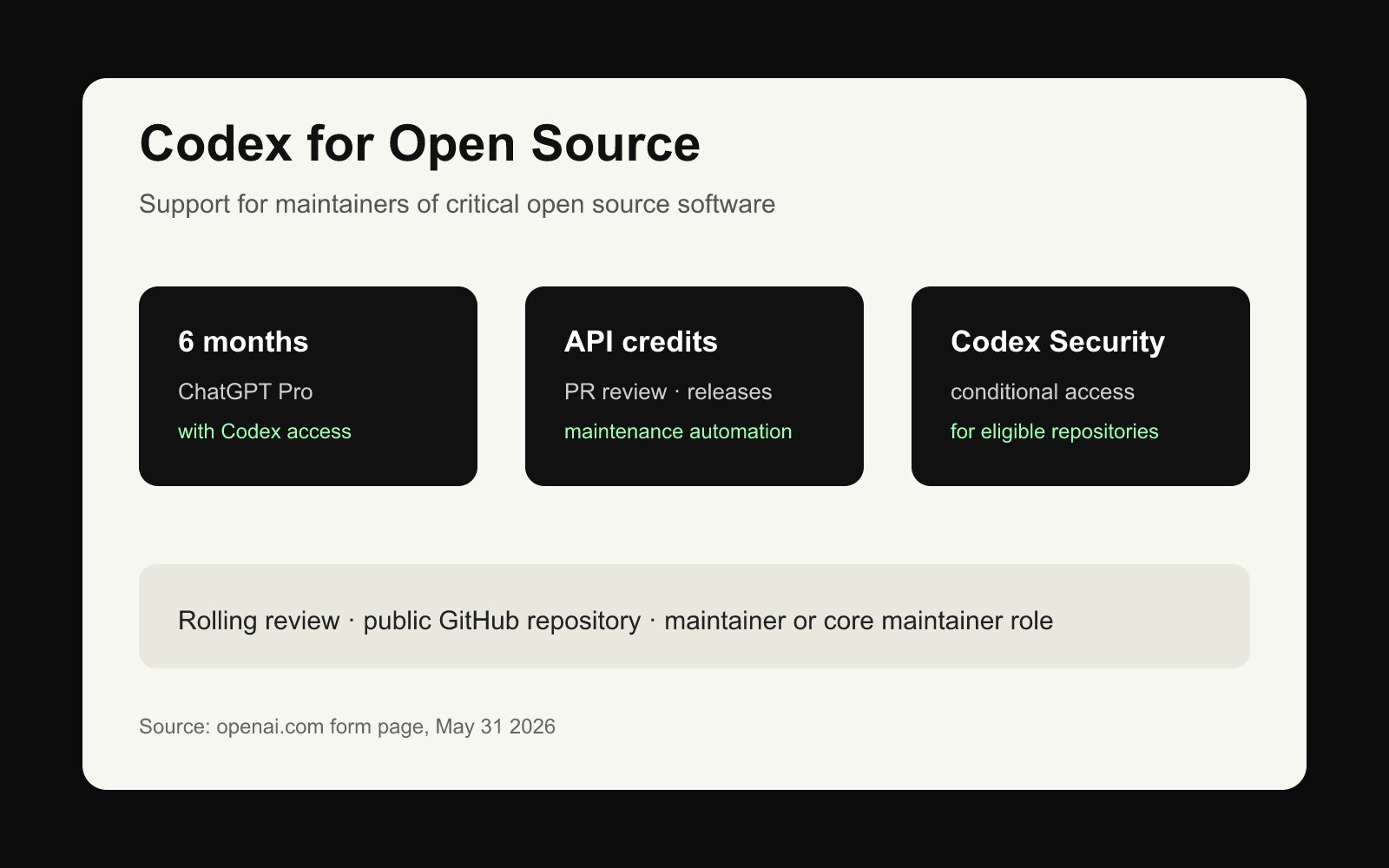Select the '6 months' card title
Viewport: 1389px width, 868px height.
pyautogui.click(x=243, y=341)
